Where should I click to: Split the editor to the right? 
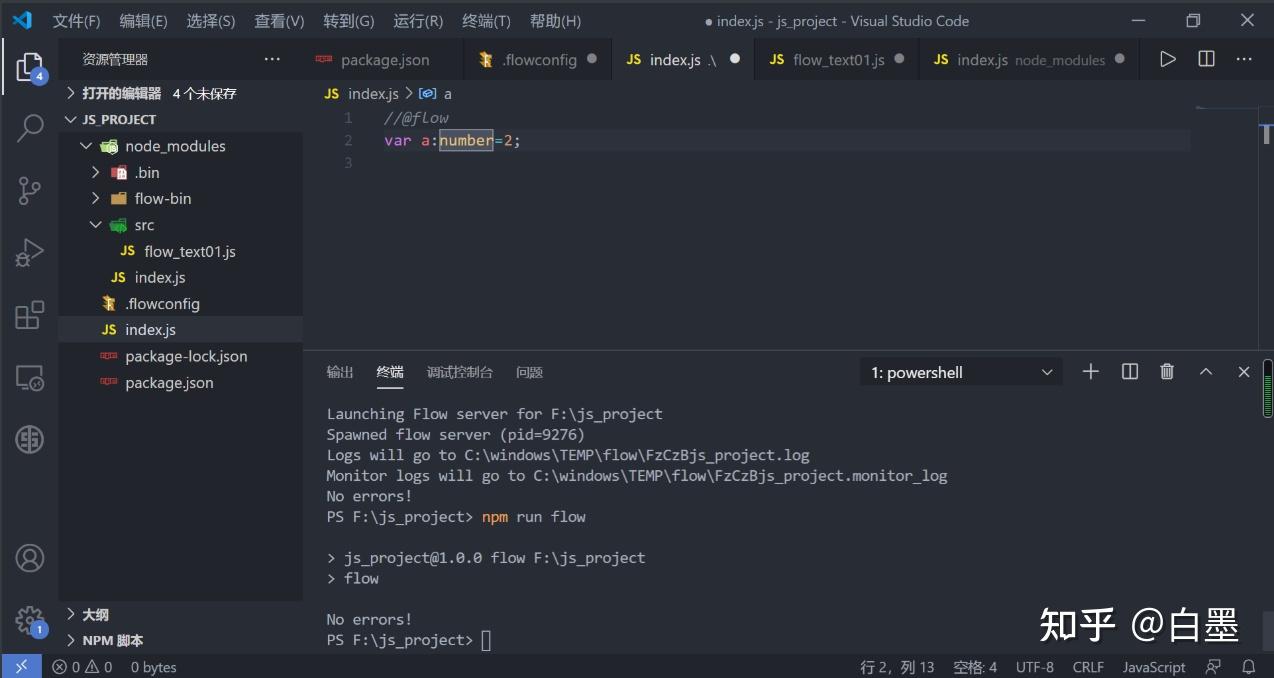(1206, 59)
